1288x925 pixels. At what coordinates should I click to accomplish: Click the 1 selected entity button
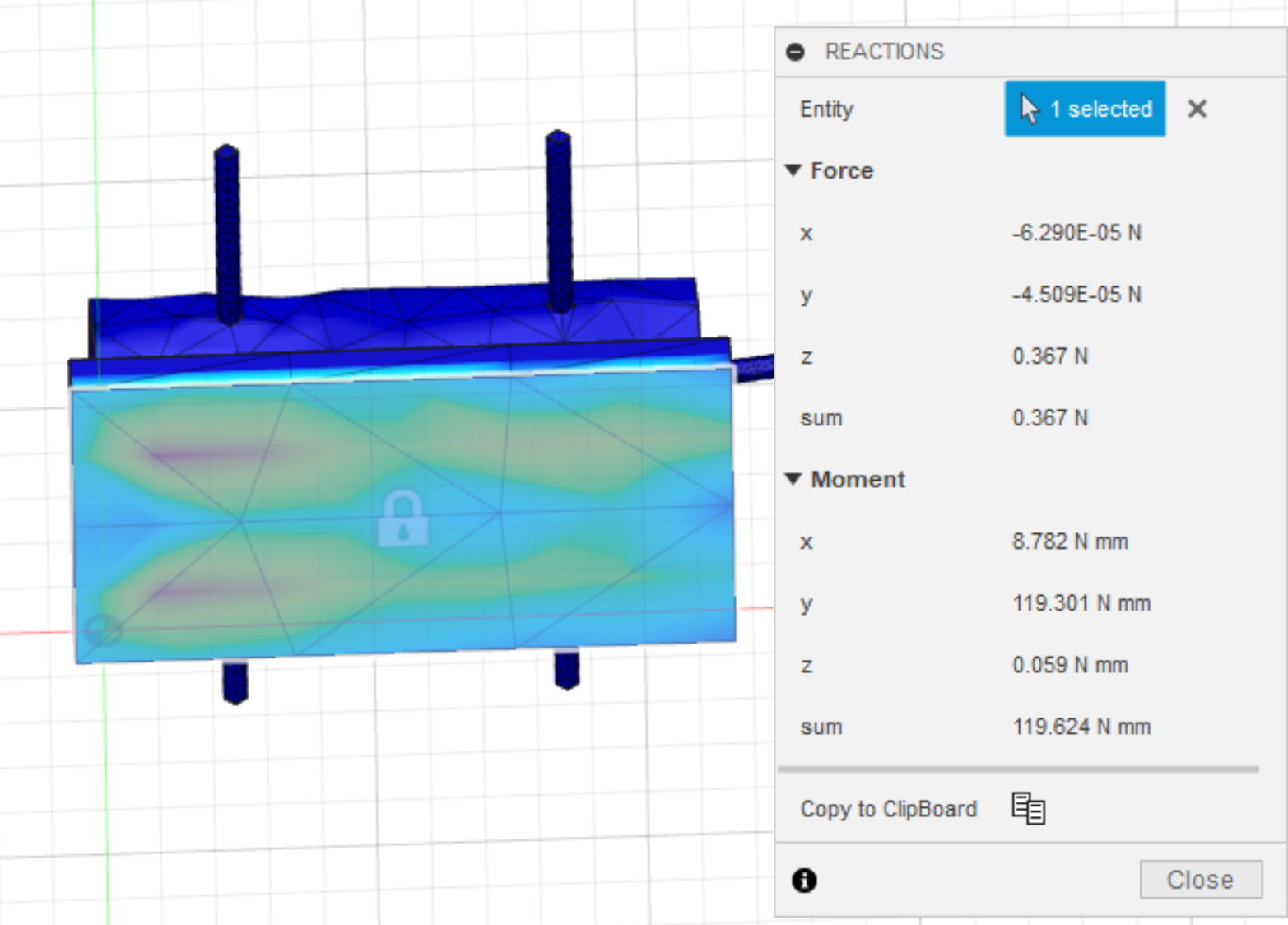[x=1085, y=109]
